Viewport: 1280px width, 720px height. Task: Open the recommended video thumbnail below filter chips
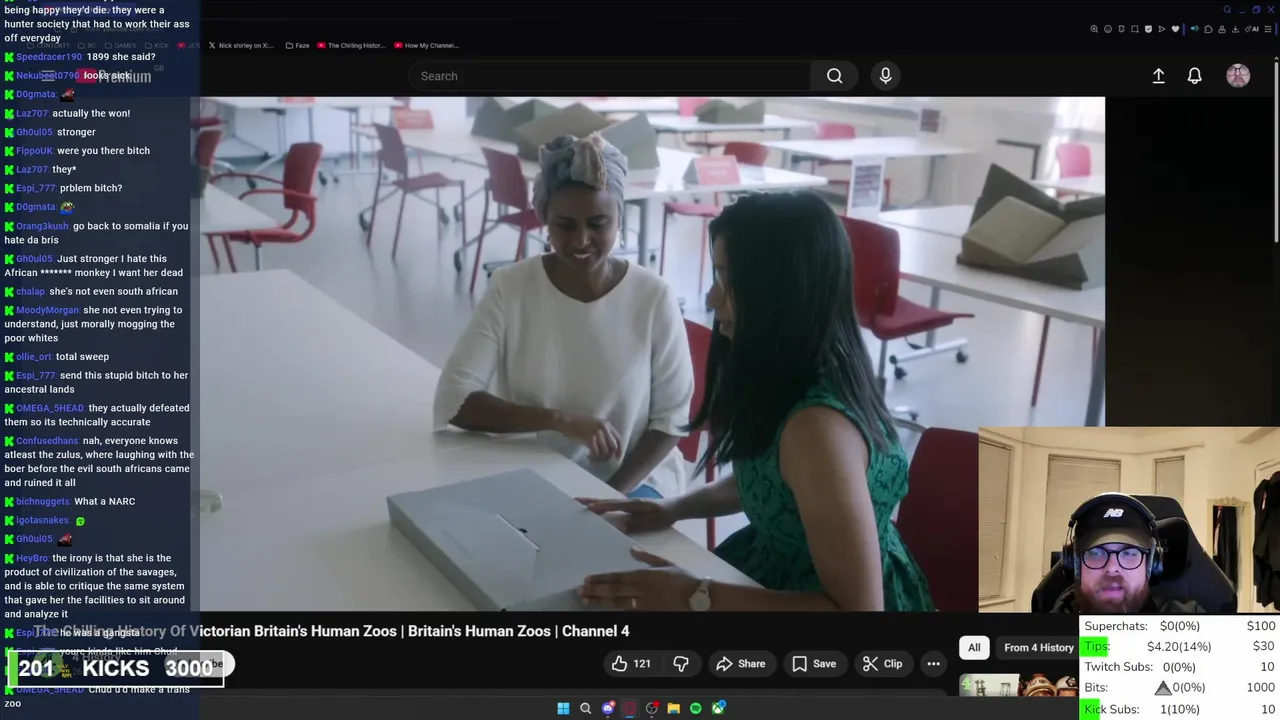pos(1019,686)
